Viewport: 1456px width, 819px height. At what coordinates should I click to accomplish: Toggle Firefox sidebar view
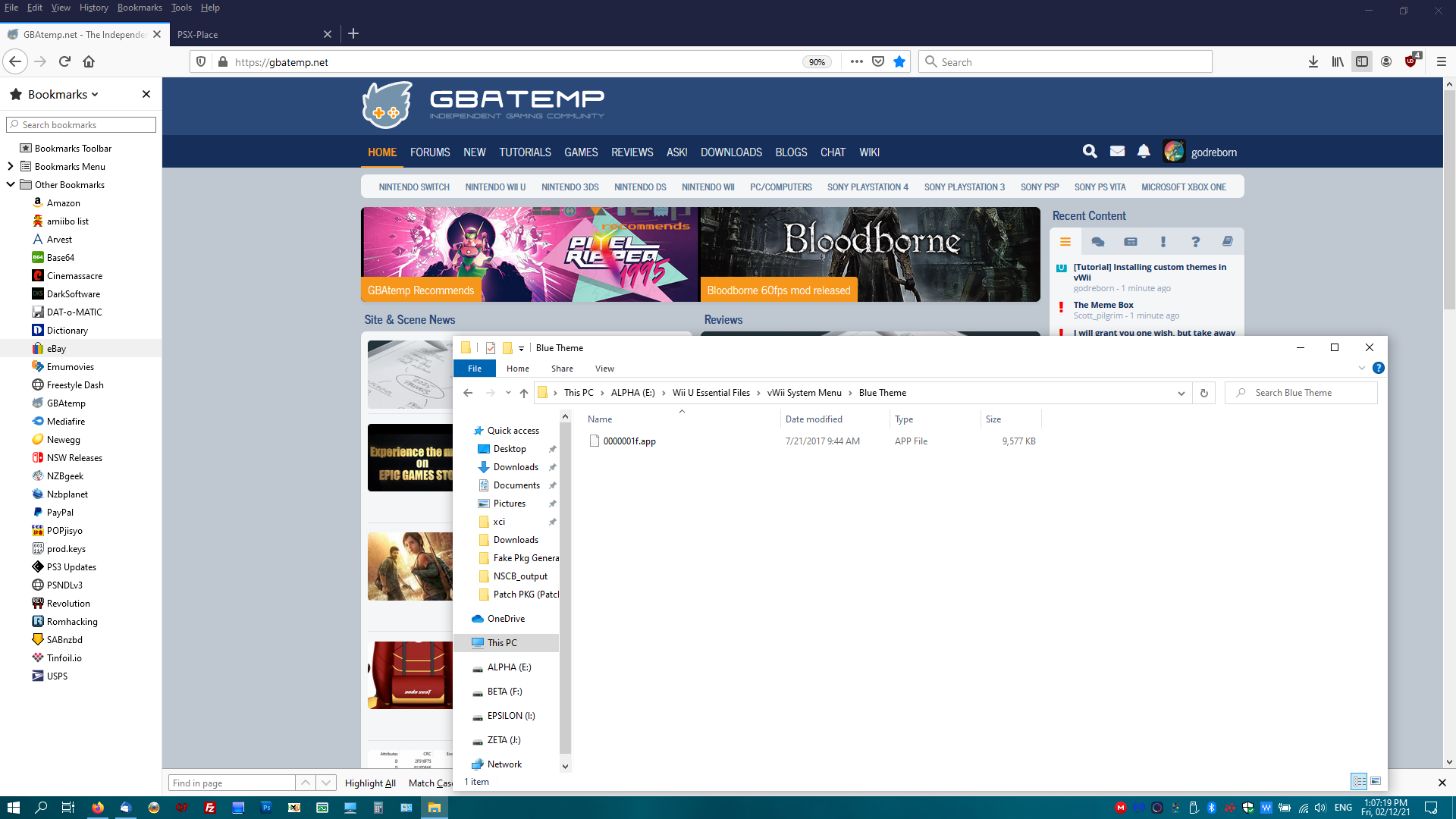[x=1362, y=61]
